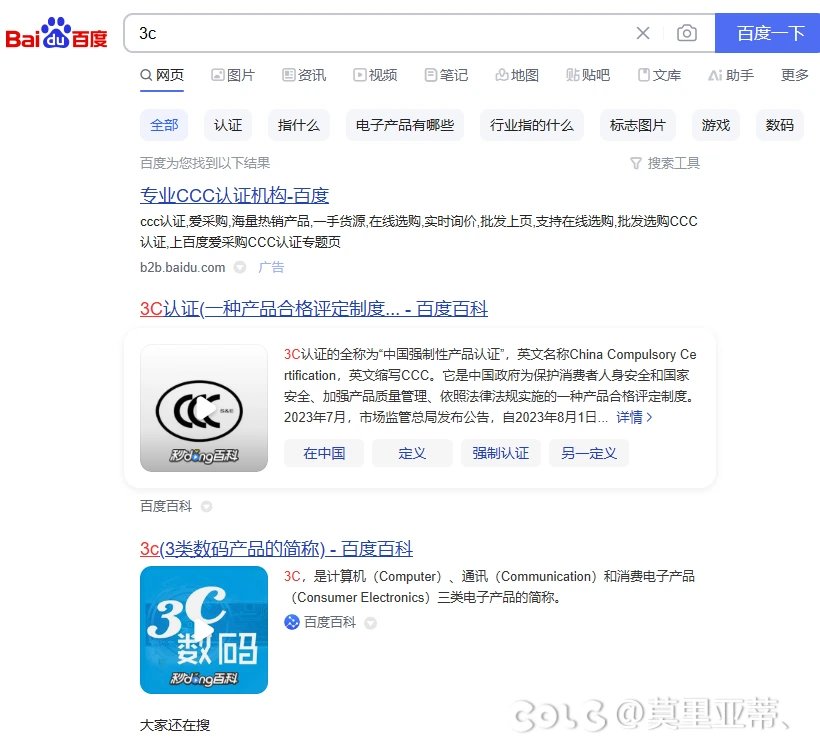820x743 pixels.
Task: Select the 游戏 filter chip
Action: (x=715, y=125)
